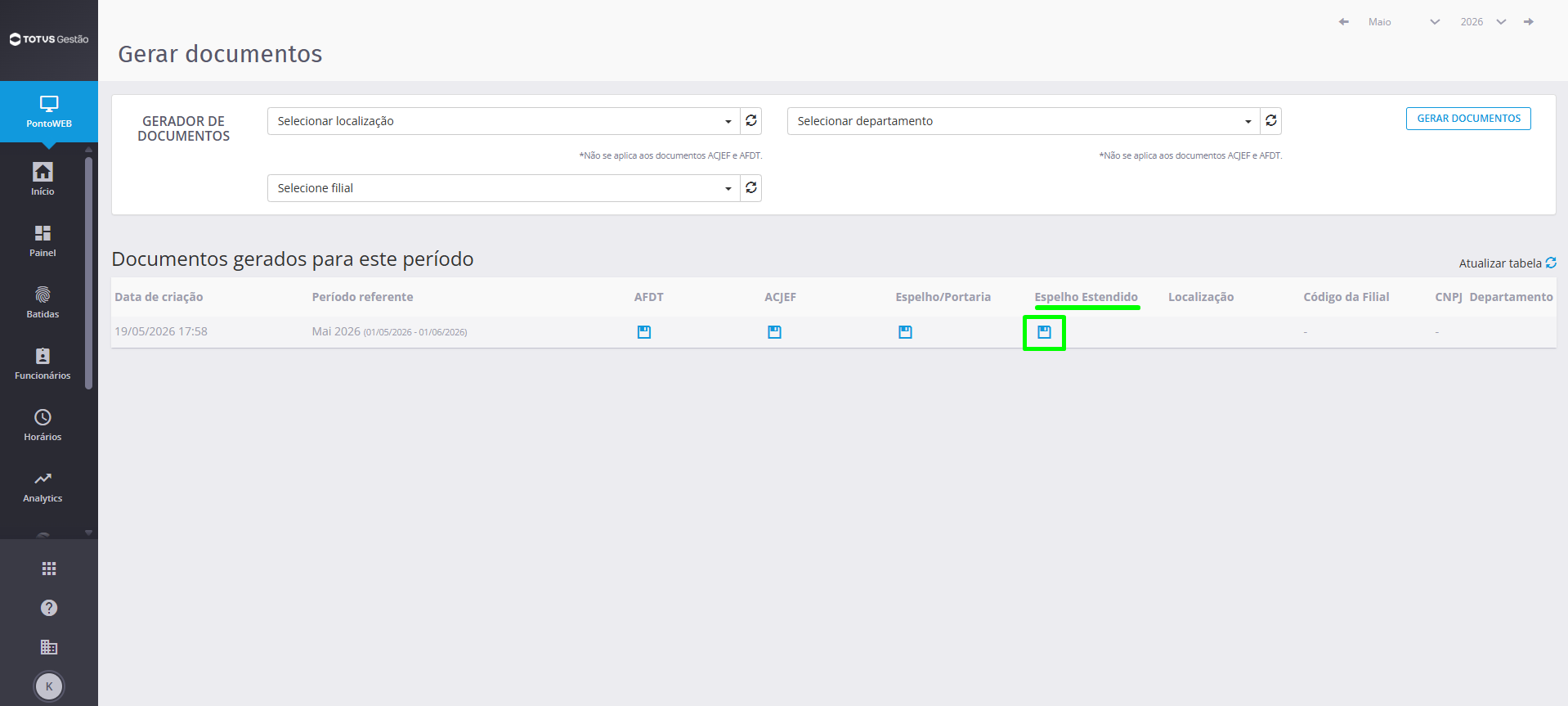Click AFDT column header
The height and width of the screenshot is (706, 1568).
pos(649,297)
